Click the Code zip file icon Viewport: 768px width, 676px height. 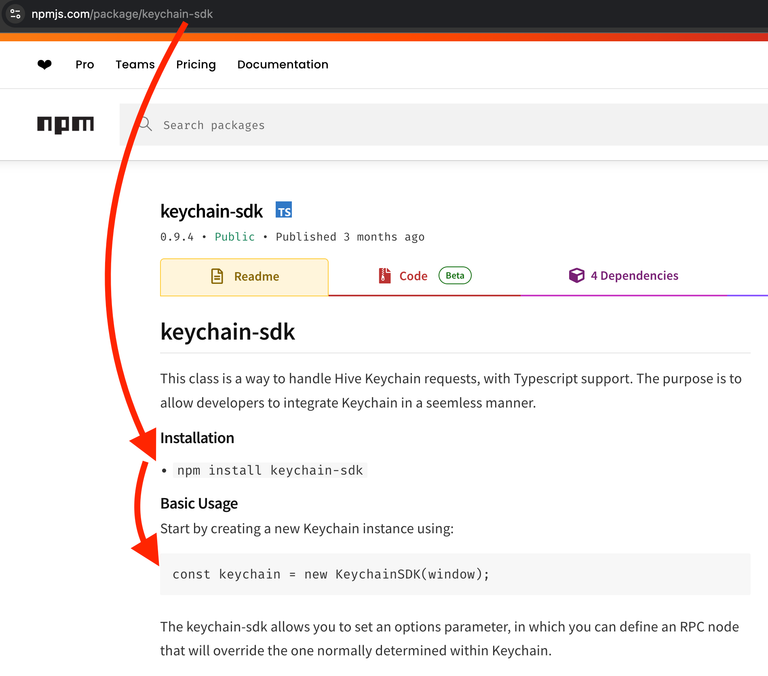click(385, 275)
